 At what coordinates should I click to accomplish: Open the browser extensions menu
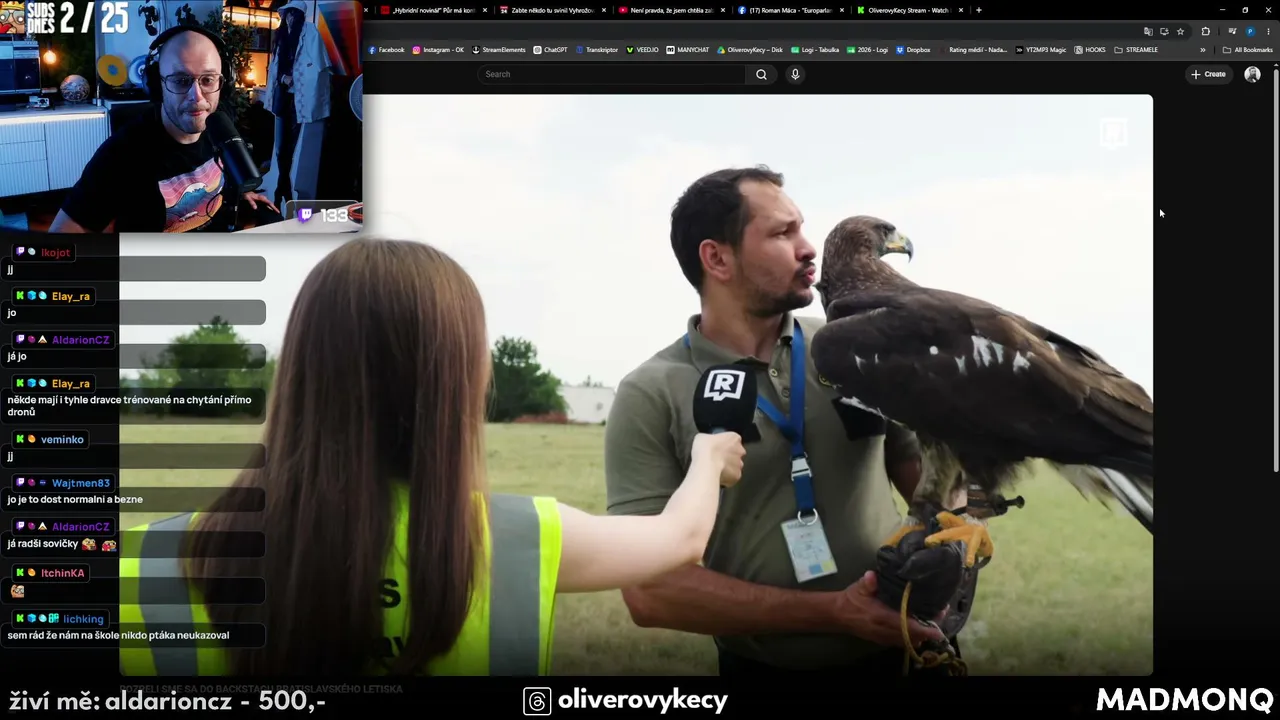pyautogui.click(x=1205, y=31)
